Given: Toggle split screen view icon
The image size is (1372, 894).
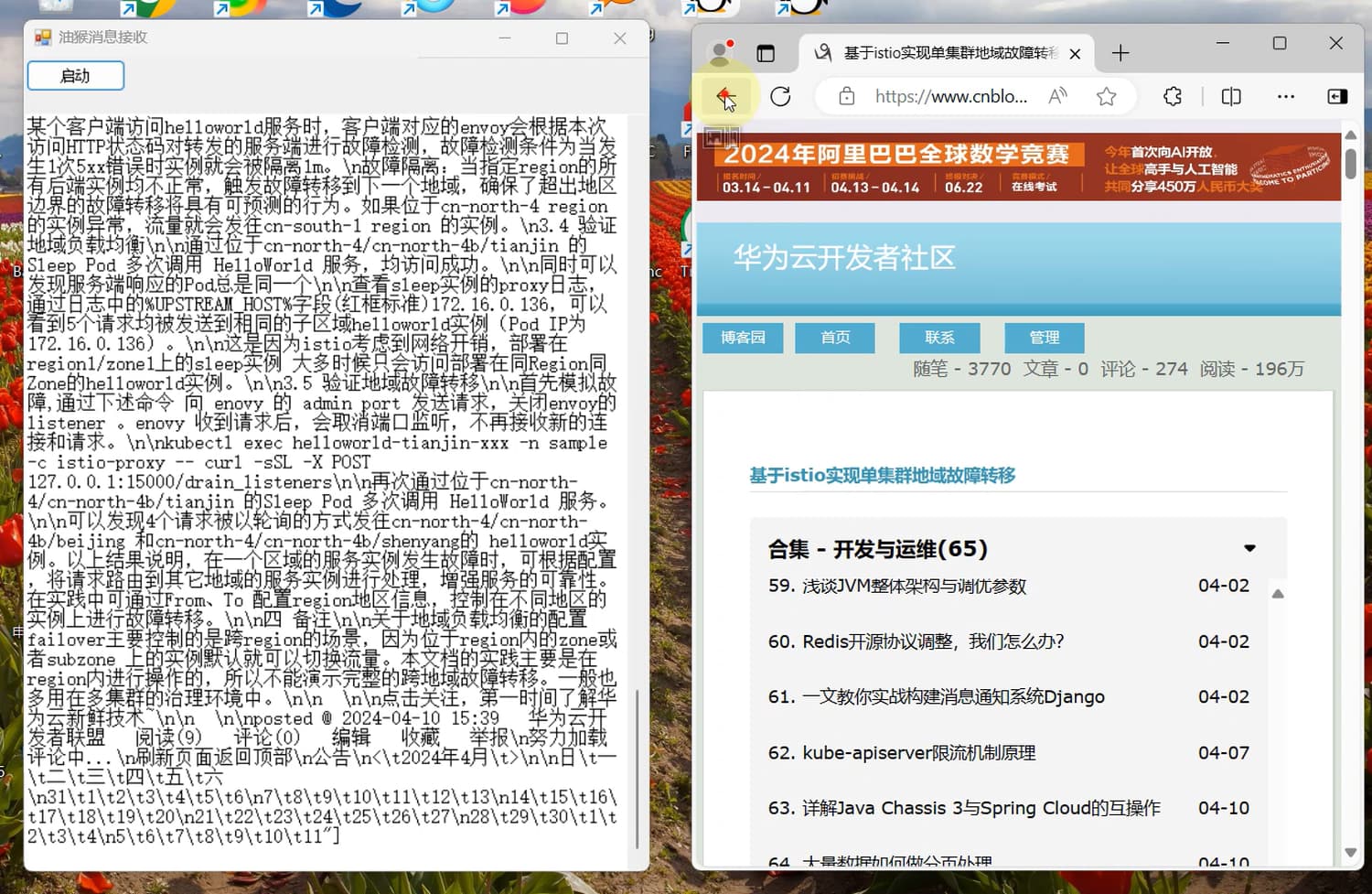Looking at the screenshot, I should pos(1231,96).
